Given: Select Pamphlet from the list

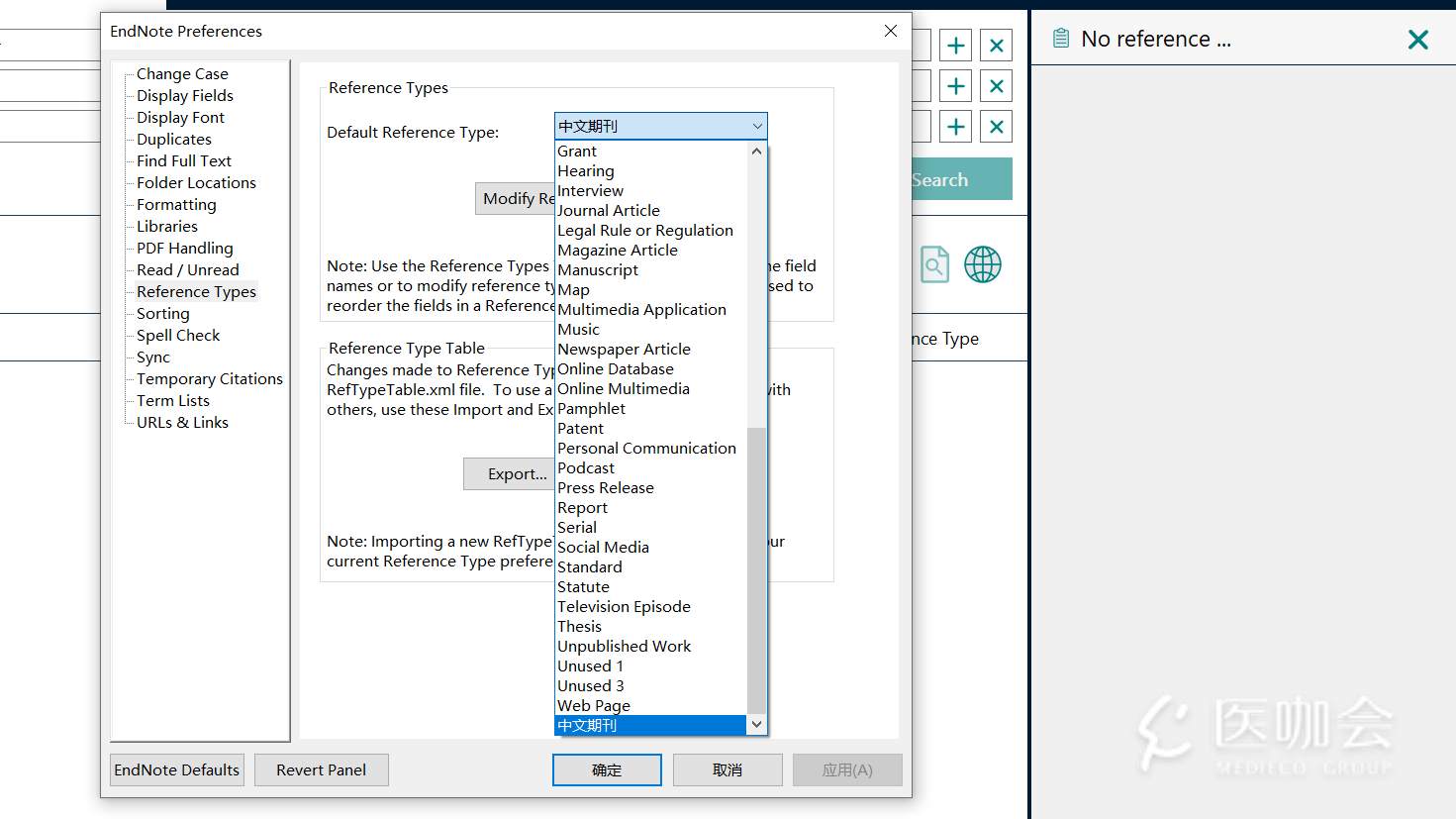Looking at the screenshot, I should pos(650,409).
